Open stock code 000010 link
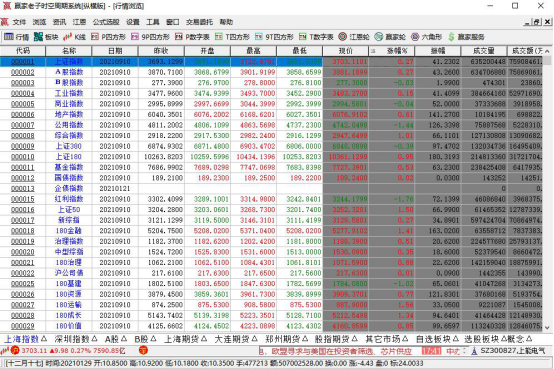 [23, 157]
